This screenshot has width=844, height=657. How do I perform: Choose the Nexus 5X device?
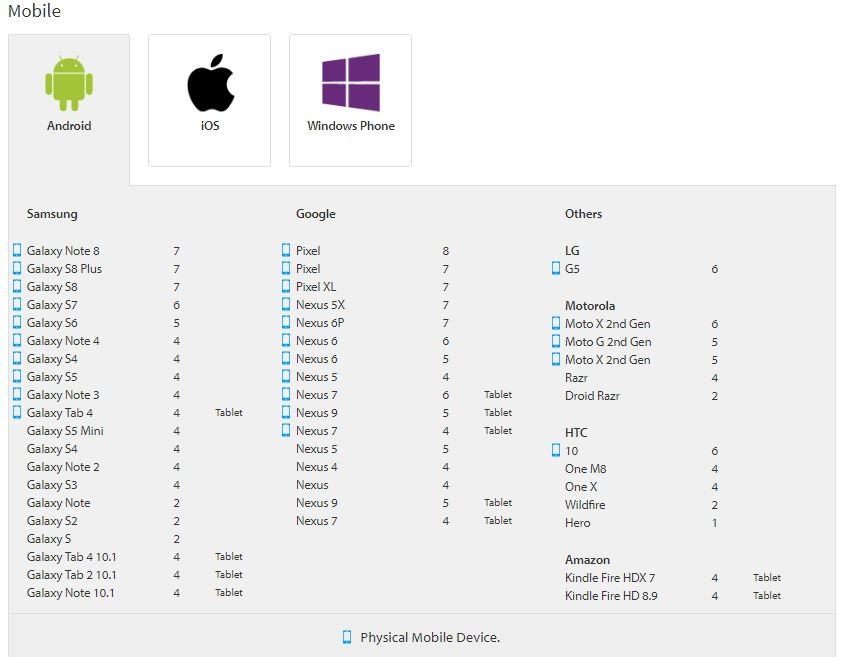click(x=320, y=304)
